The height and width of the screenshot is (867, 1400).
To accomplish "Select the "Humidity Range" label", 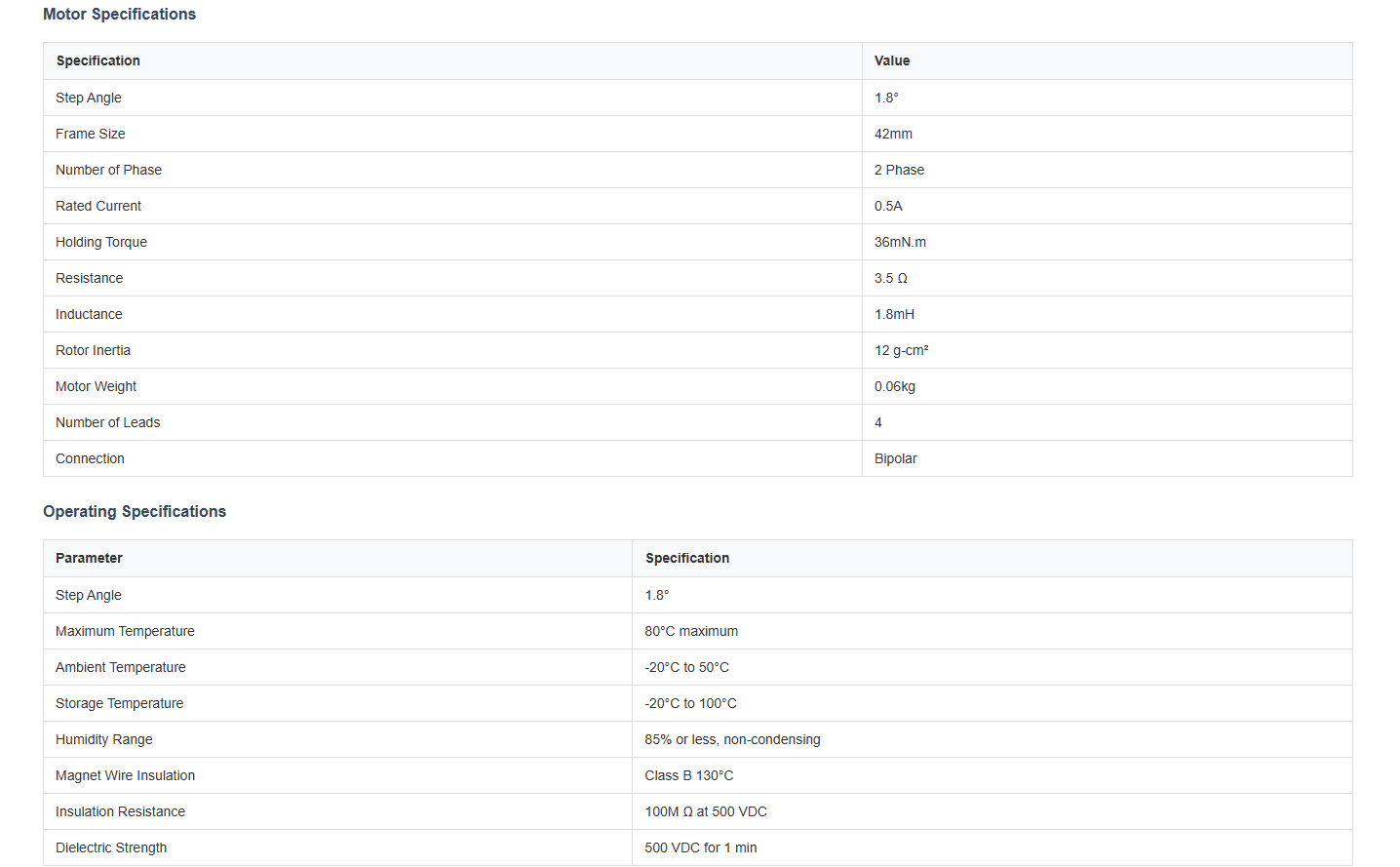I will 103,739.
